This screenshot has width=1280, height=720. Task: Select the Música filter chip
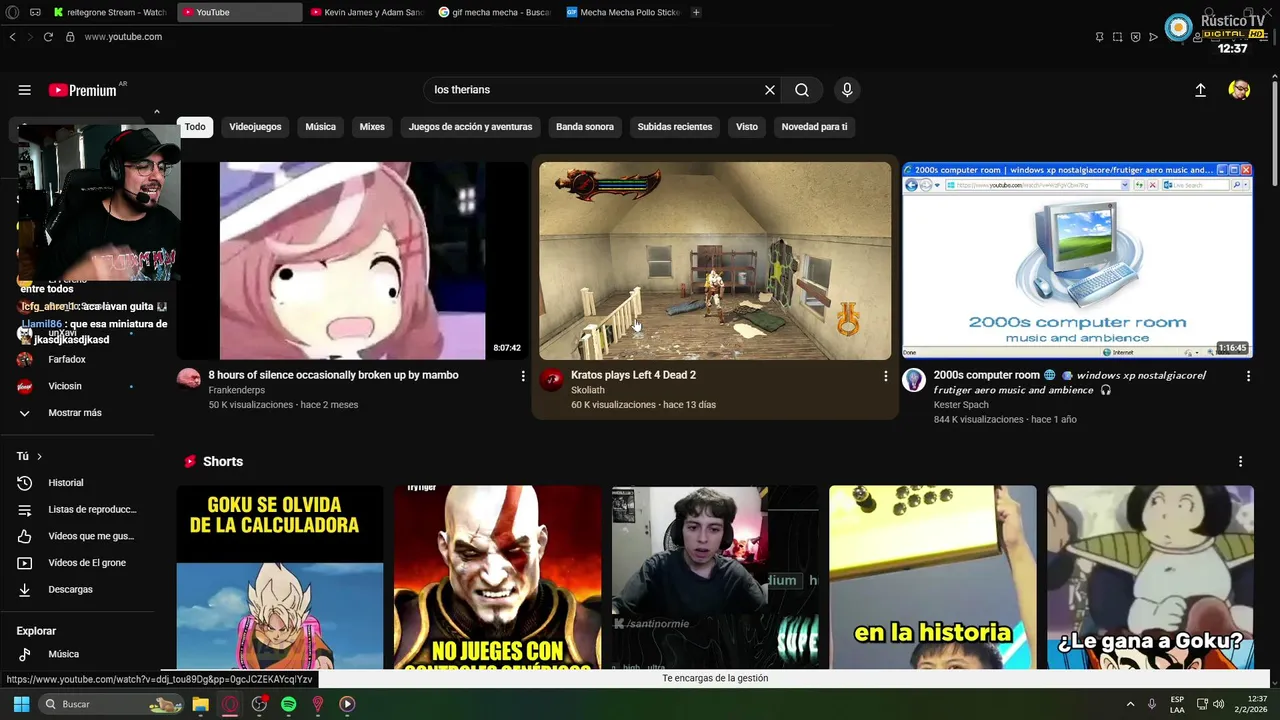tap(320, 127)
